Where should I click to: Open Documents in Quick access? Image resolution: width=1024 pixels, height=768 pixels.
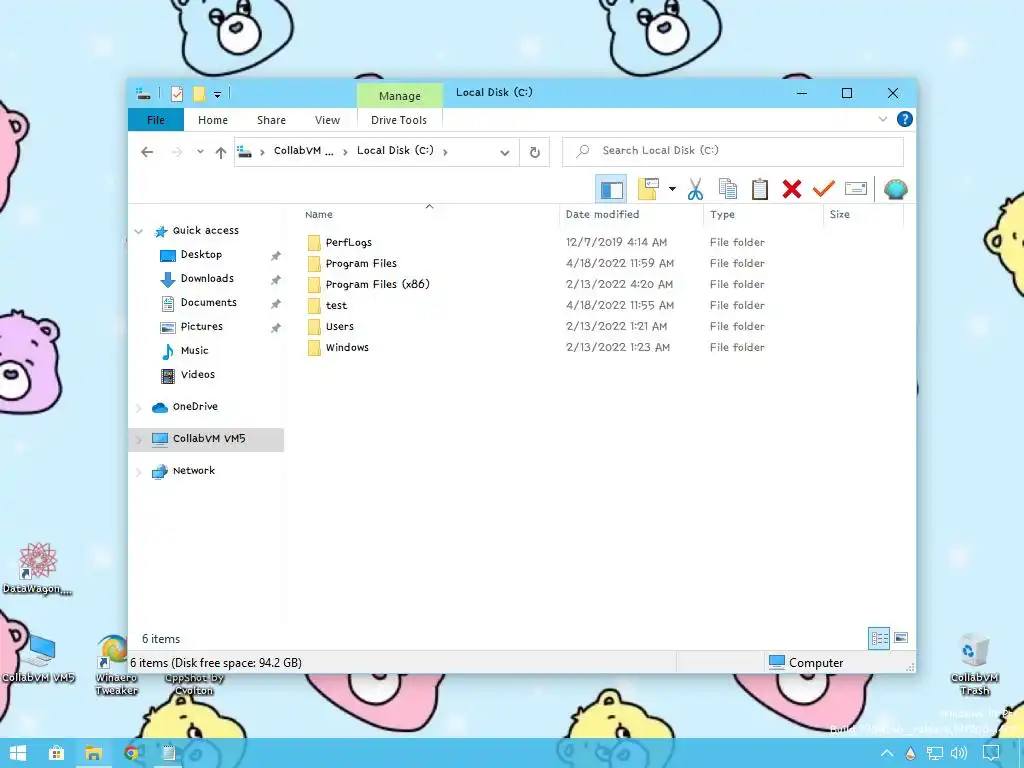pyautogui.click(x=208, y=303)
